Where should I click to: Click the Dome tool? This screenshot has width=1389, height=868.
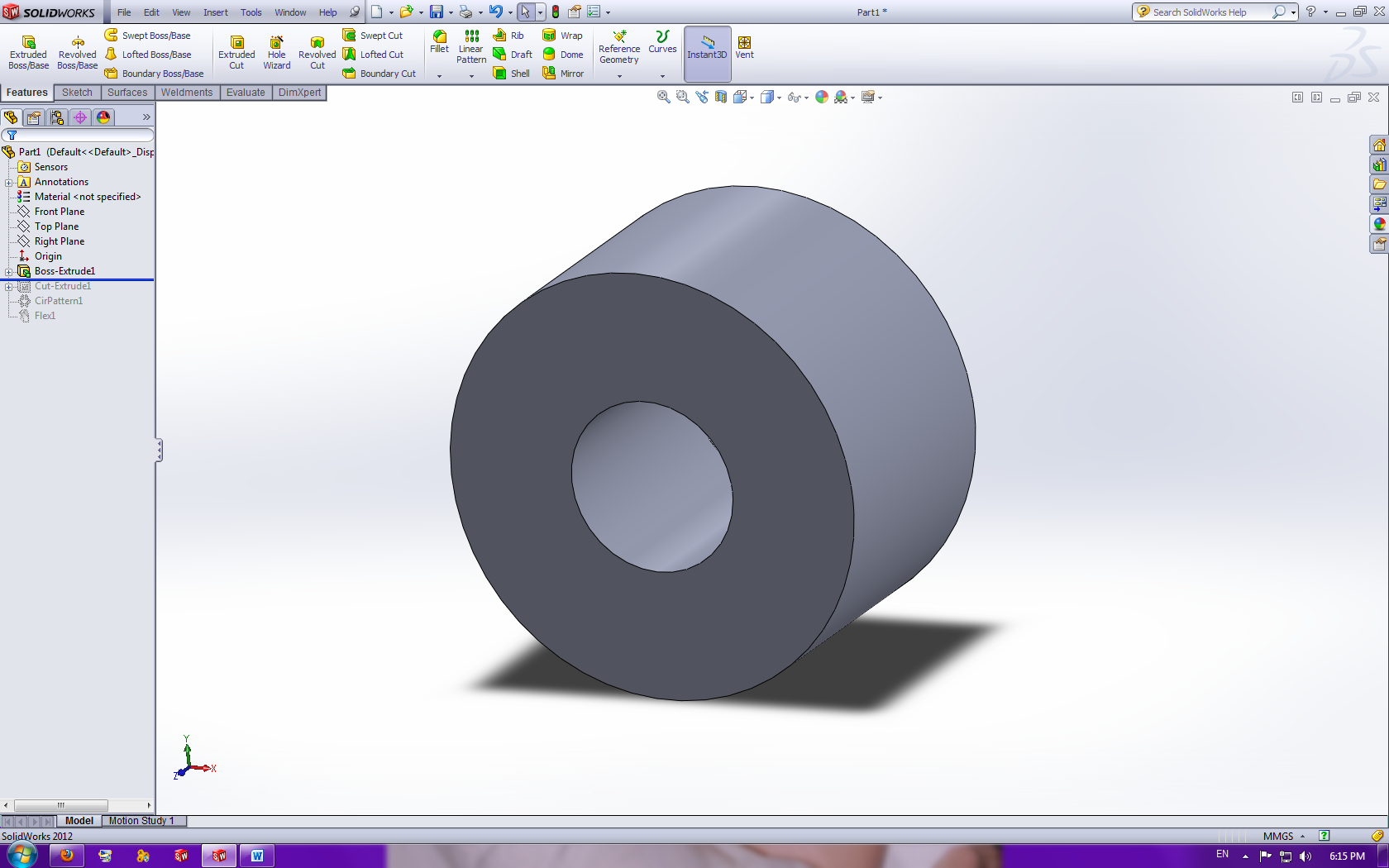pyautogui.click(x=563, y=55)
